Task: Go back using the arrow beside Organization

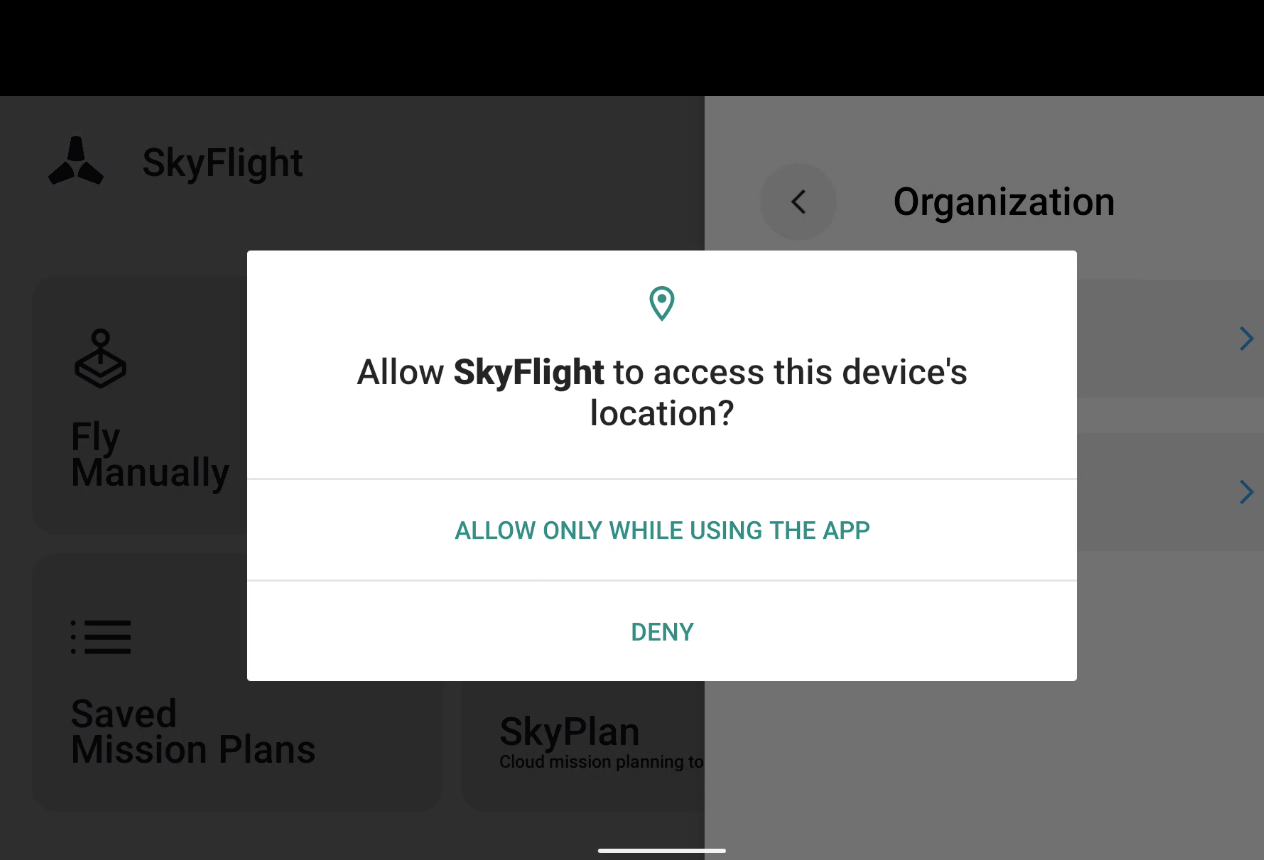Action: click(x=798, y=202)
